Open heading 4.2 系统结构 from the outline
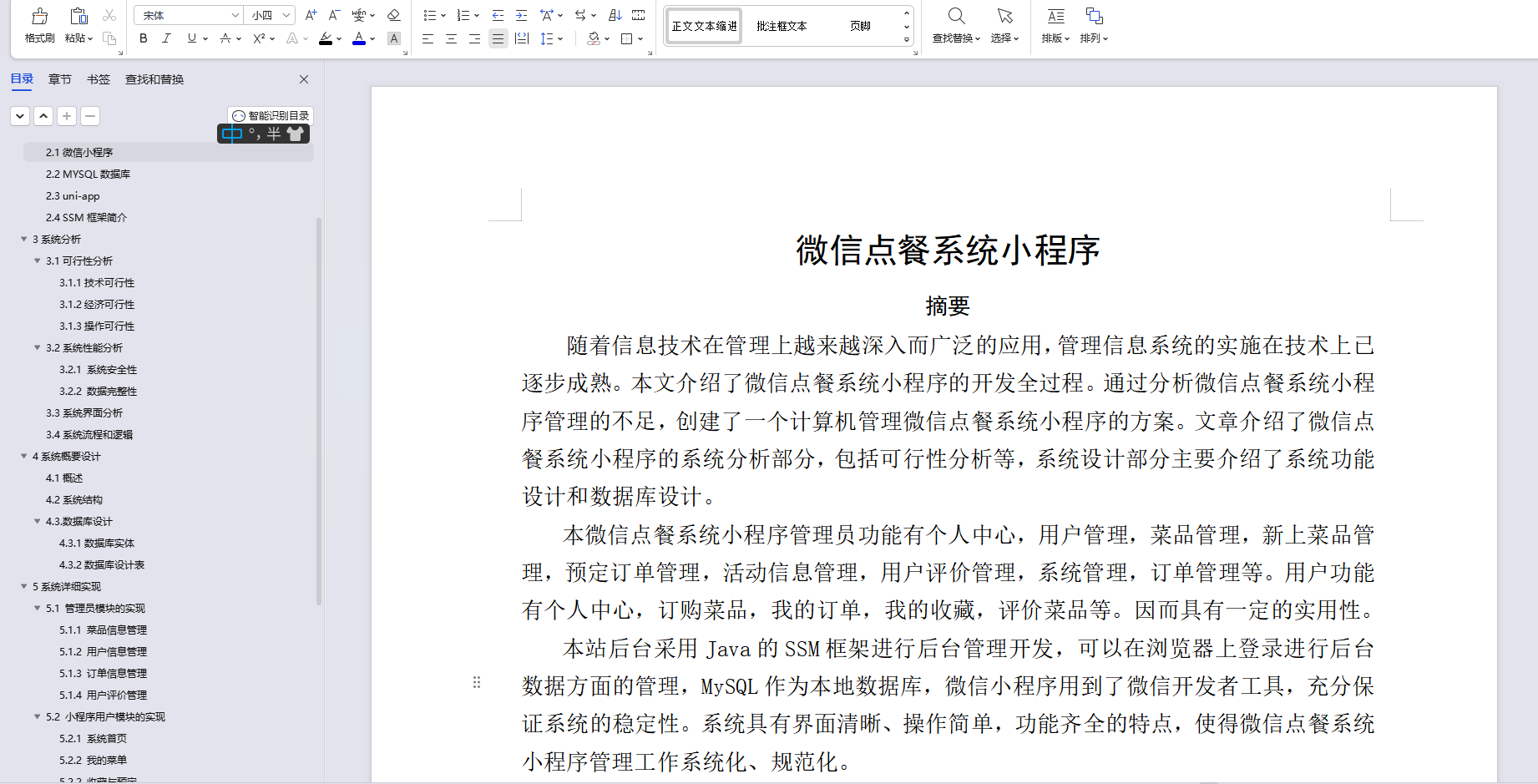1538x784 pixels. pos(73,499)
